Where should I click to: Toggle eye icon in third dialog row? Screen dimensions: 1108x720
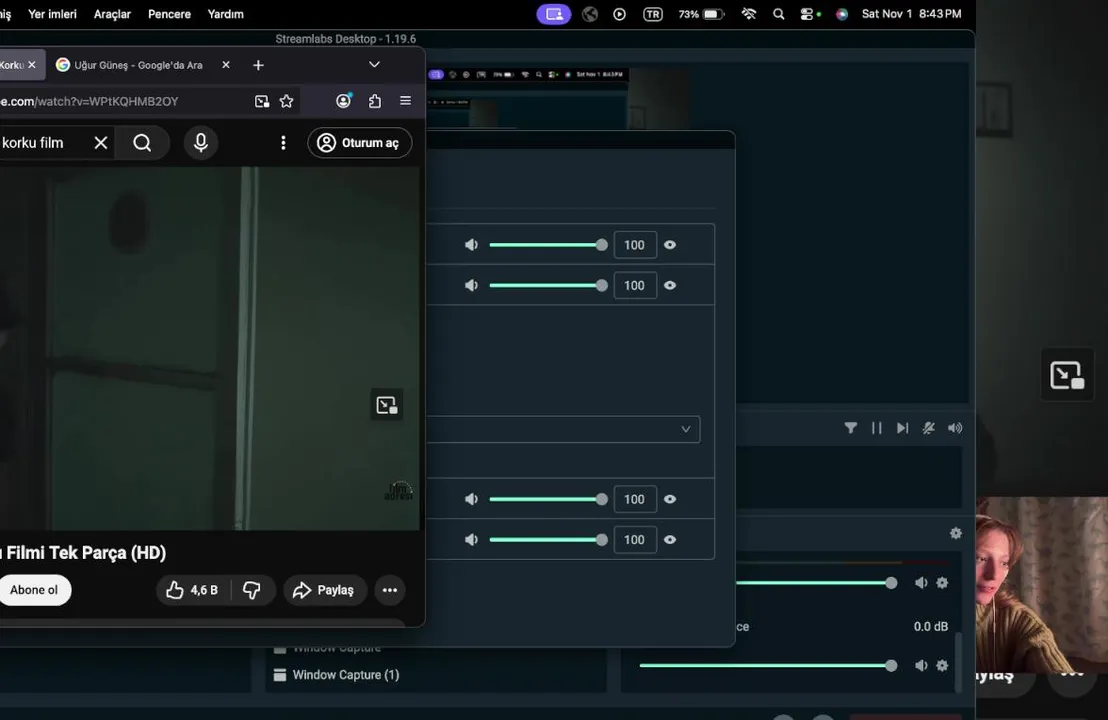[670, 500]
